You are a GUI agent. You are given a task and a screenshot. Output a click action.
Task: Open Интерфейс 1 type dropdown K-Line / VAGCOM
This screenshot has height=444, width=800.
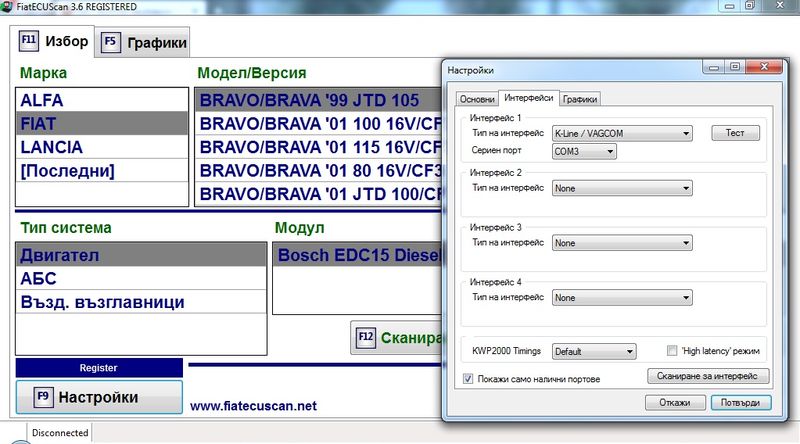coord(622,132)
